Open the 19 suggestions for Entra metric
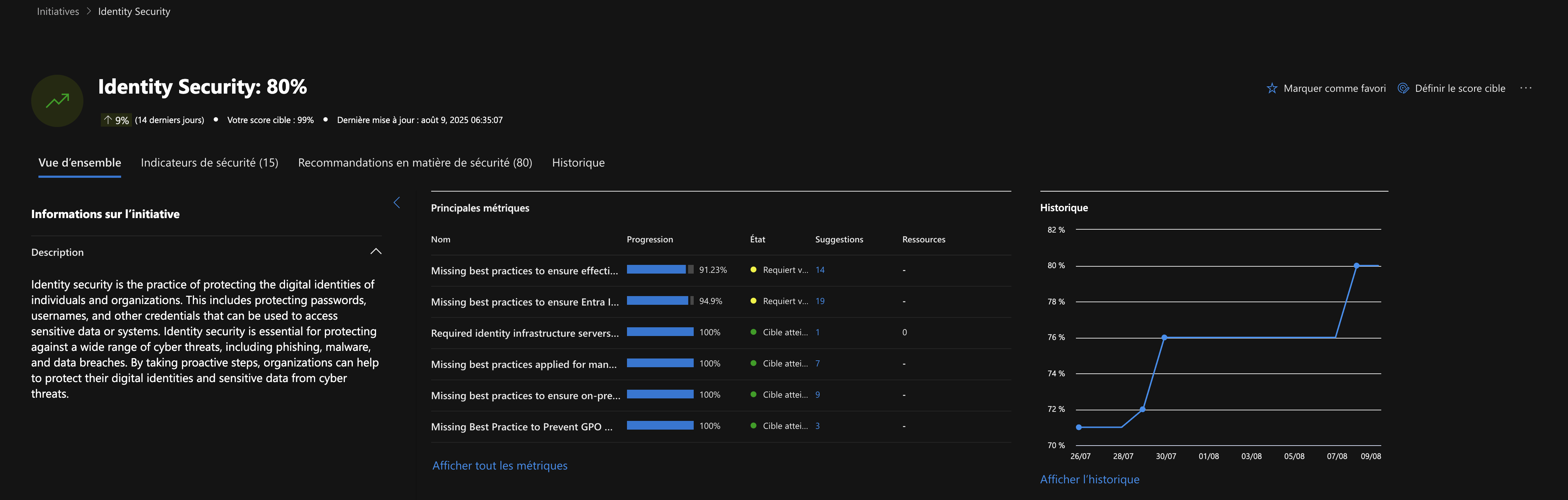The height and width of the screenshot is (500, 1568). (820, 301)
